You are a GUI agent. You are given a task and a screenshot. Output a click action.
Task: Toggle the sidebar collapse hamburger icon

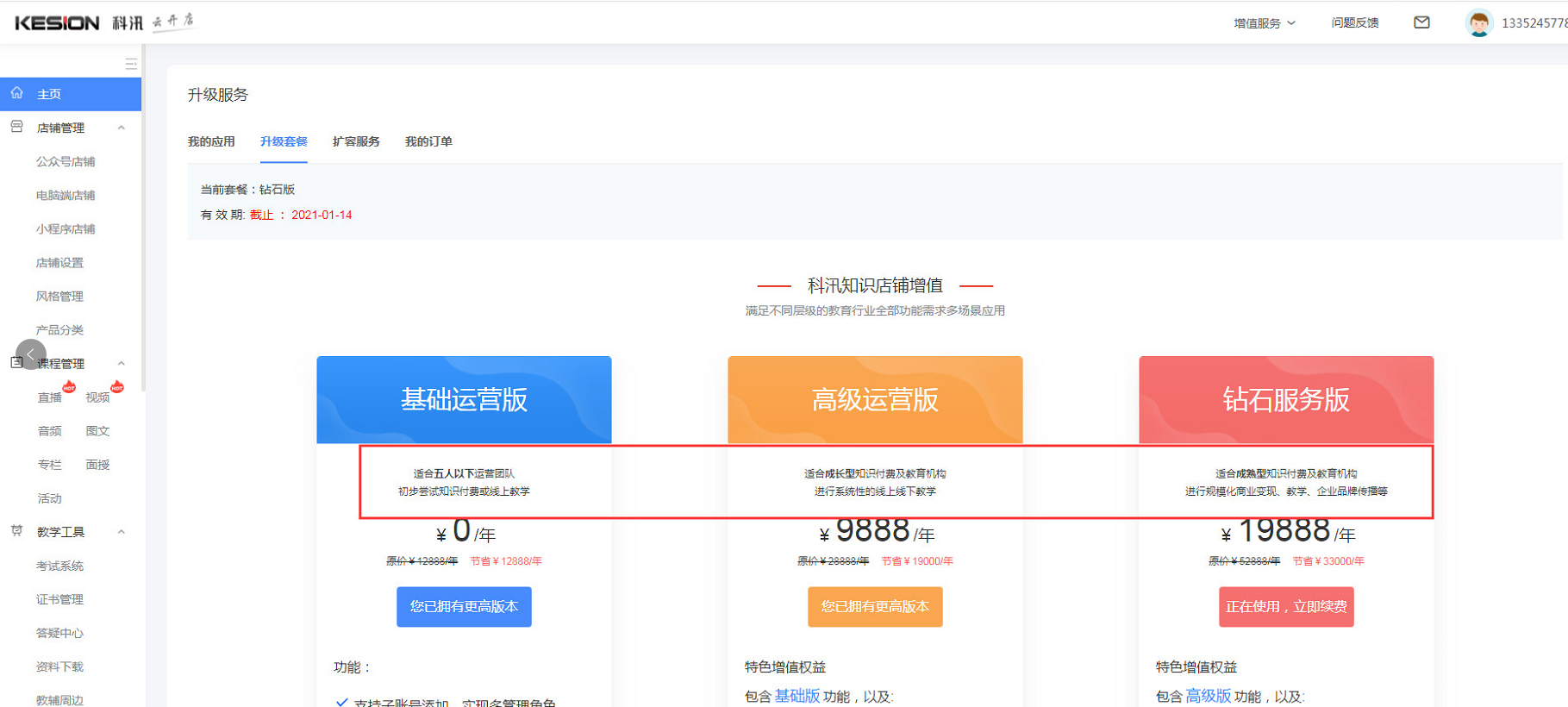[131, 64]
